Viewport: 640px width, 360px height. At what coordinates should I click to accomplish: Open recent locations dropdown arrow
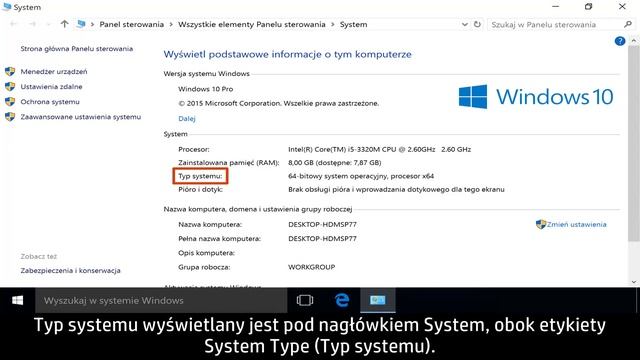point(48,24)
